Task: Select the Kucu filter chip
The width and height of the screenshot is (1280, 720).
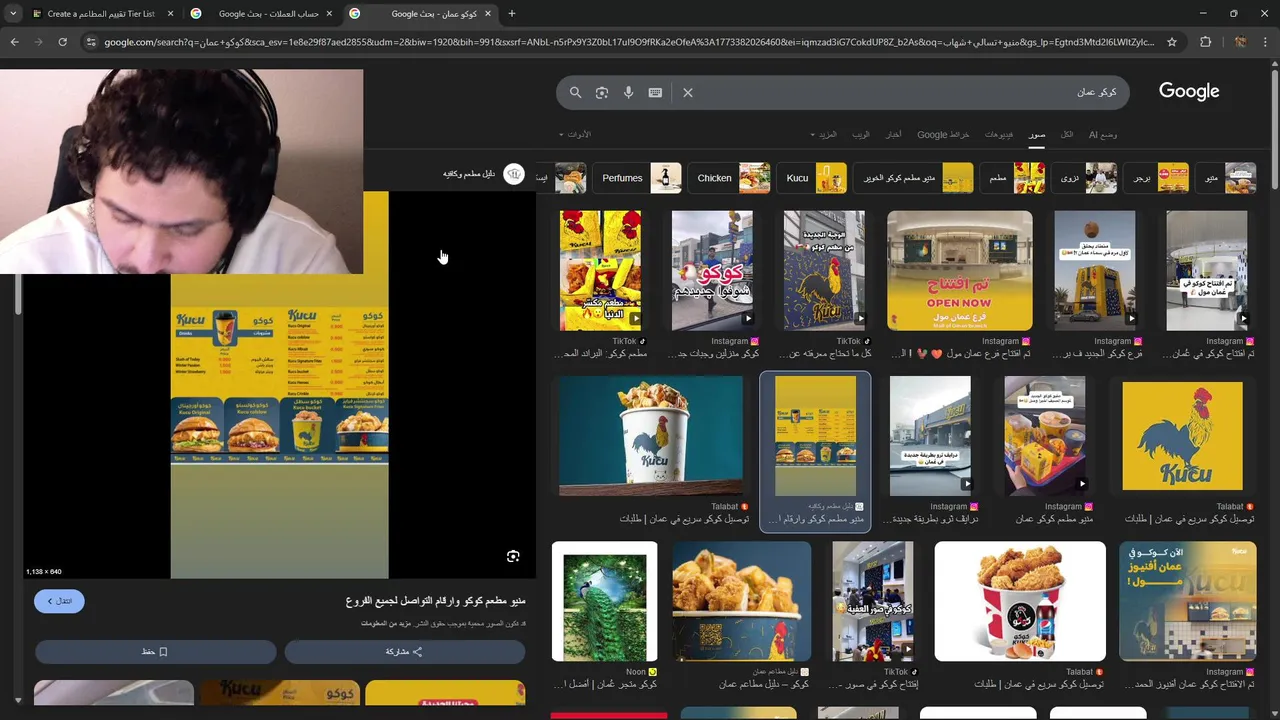Action: tap(813, 178)
